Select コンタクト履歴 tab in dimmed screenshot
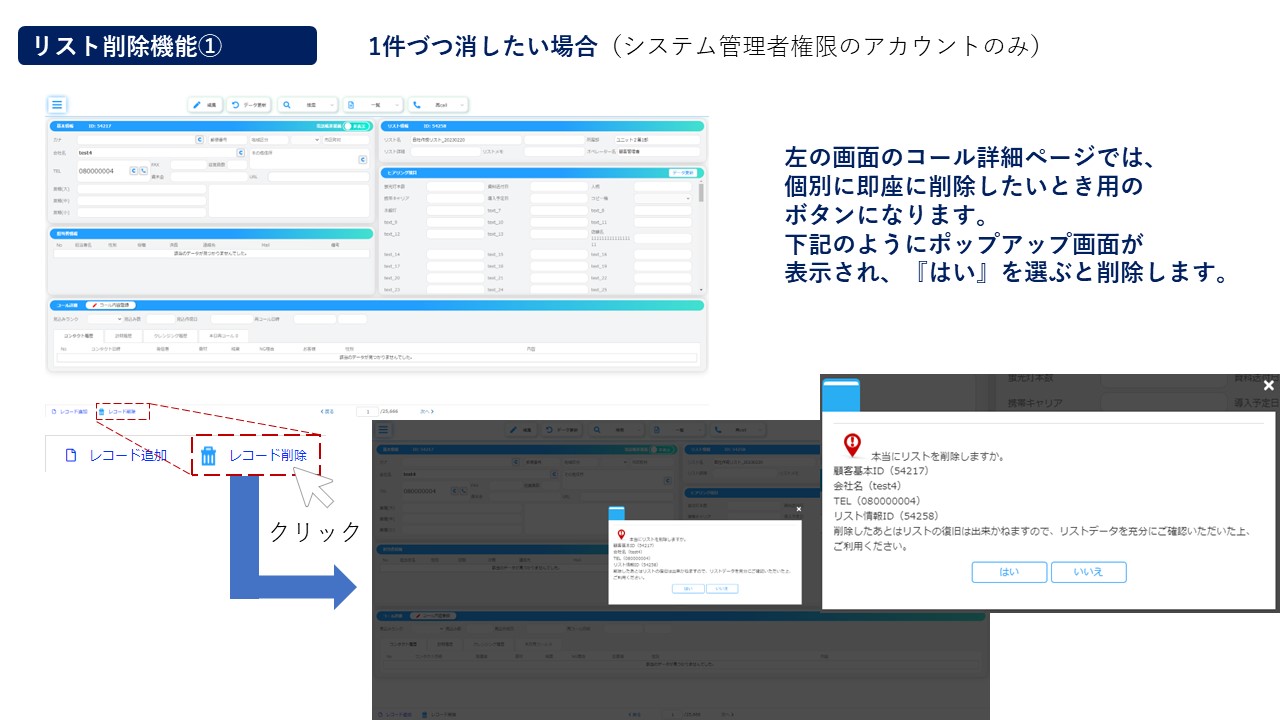1280x720 pixels. (403, 644)
